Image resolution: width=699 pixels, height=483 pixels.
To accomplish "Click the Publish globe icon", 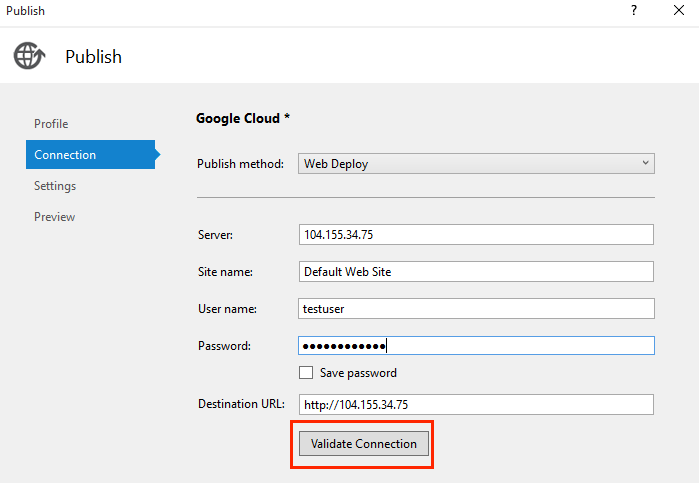I will [29, 56].
